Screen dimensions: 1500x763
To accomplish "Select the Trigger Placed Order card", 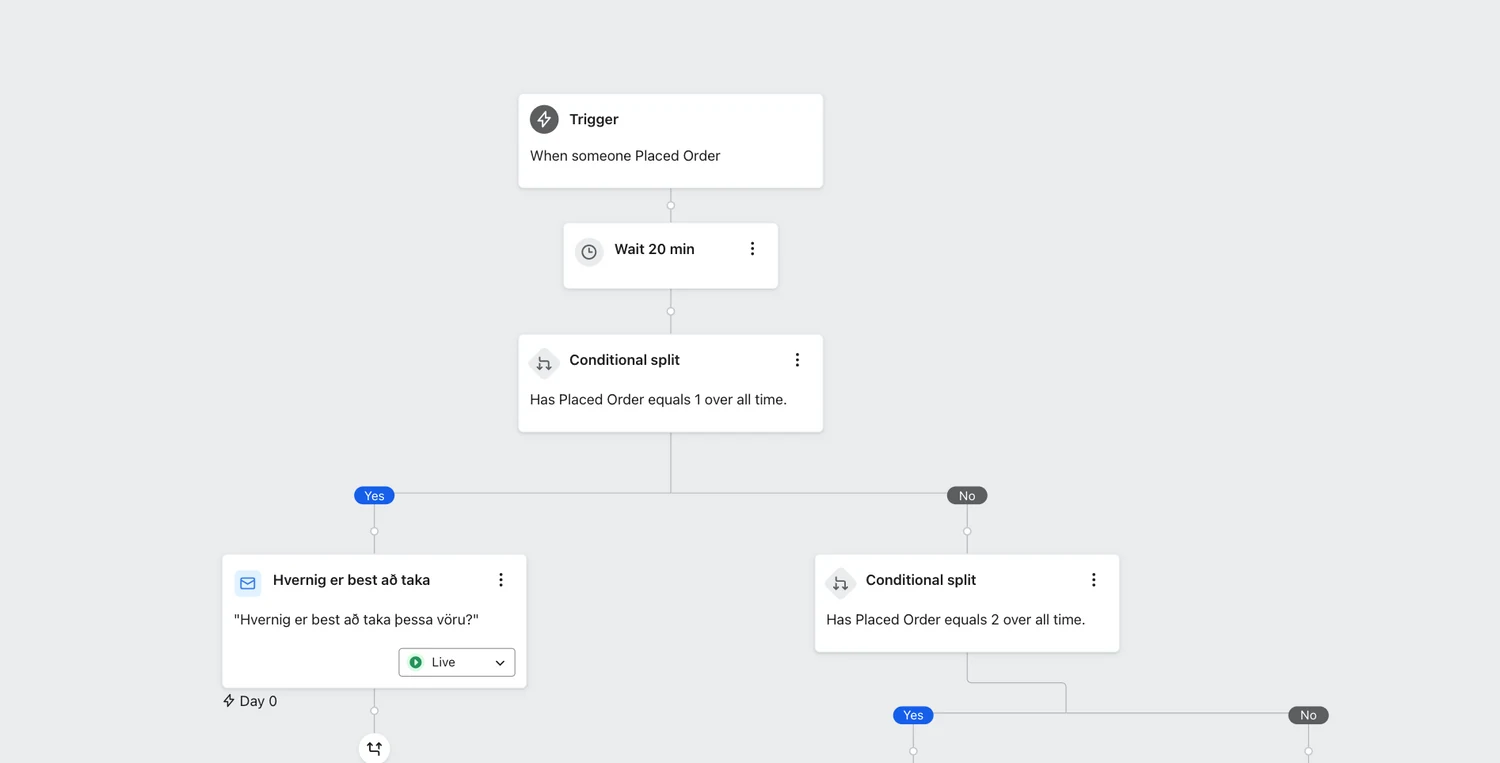I will 670,141.
